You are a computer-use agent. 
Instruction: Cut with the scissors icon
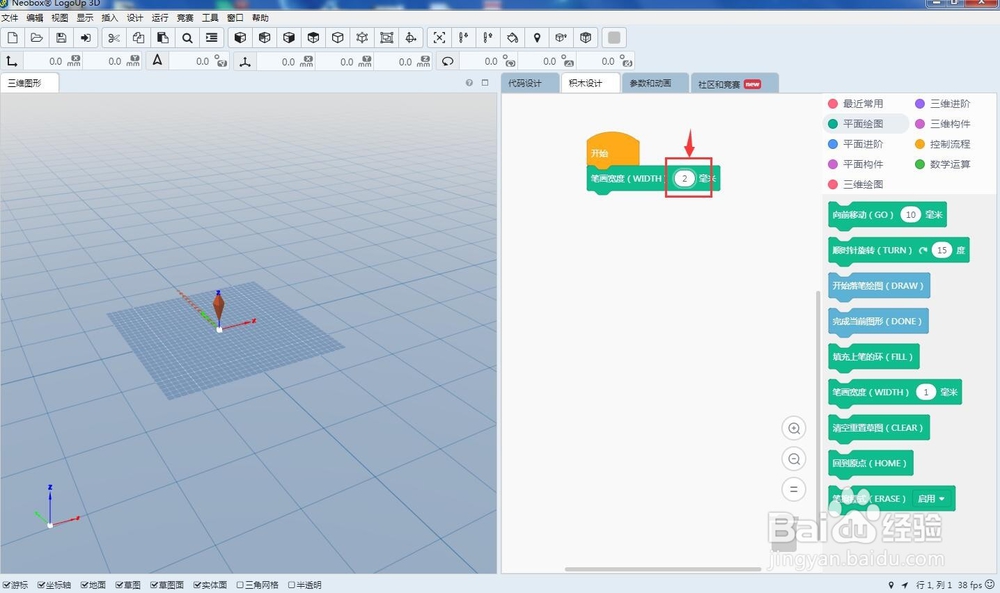[114, 38]
